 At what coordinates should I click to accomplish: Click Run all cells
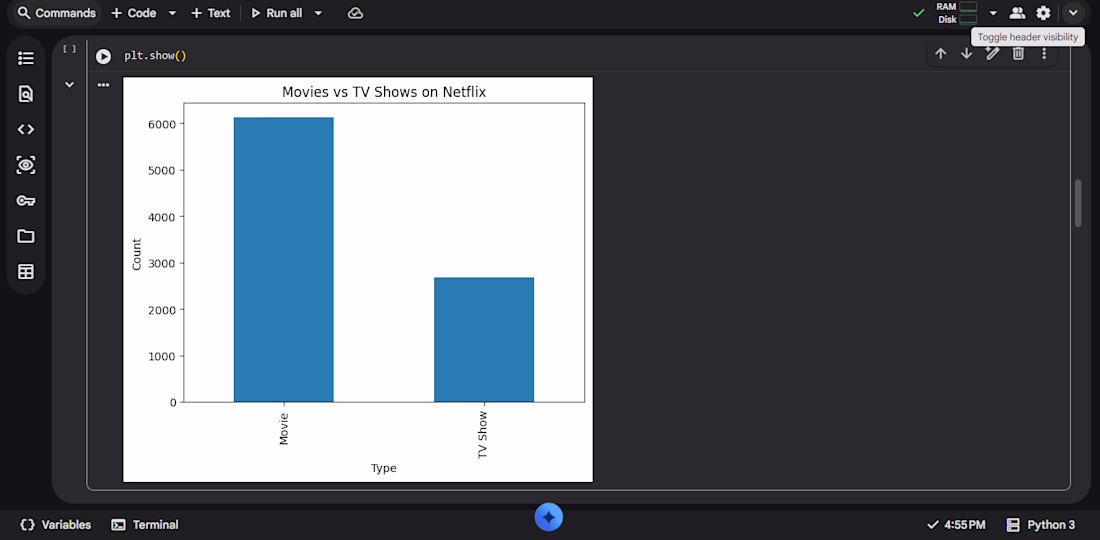click(276, 13)
